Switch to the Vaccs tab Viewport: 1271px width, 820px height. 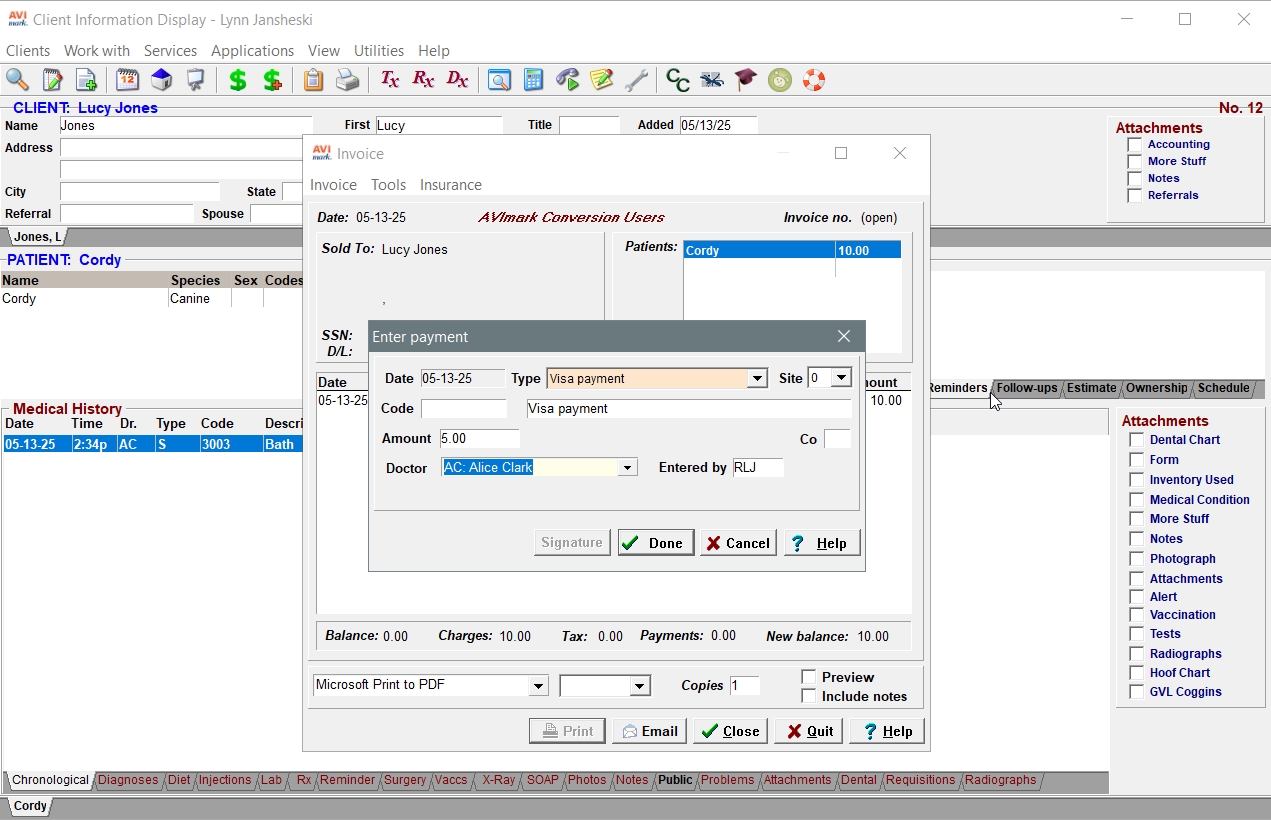(451, 780)
